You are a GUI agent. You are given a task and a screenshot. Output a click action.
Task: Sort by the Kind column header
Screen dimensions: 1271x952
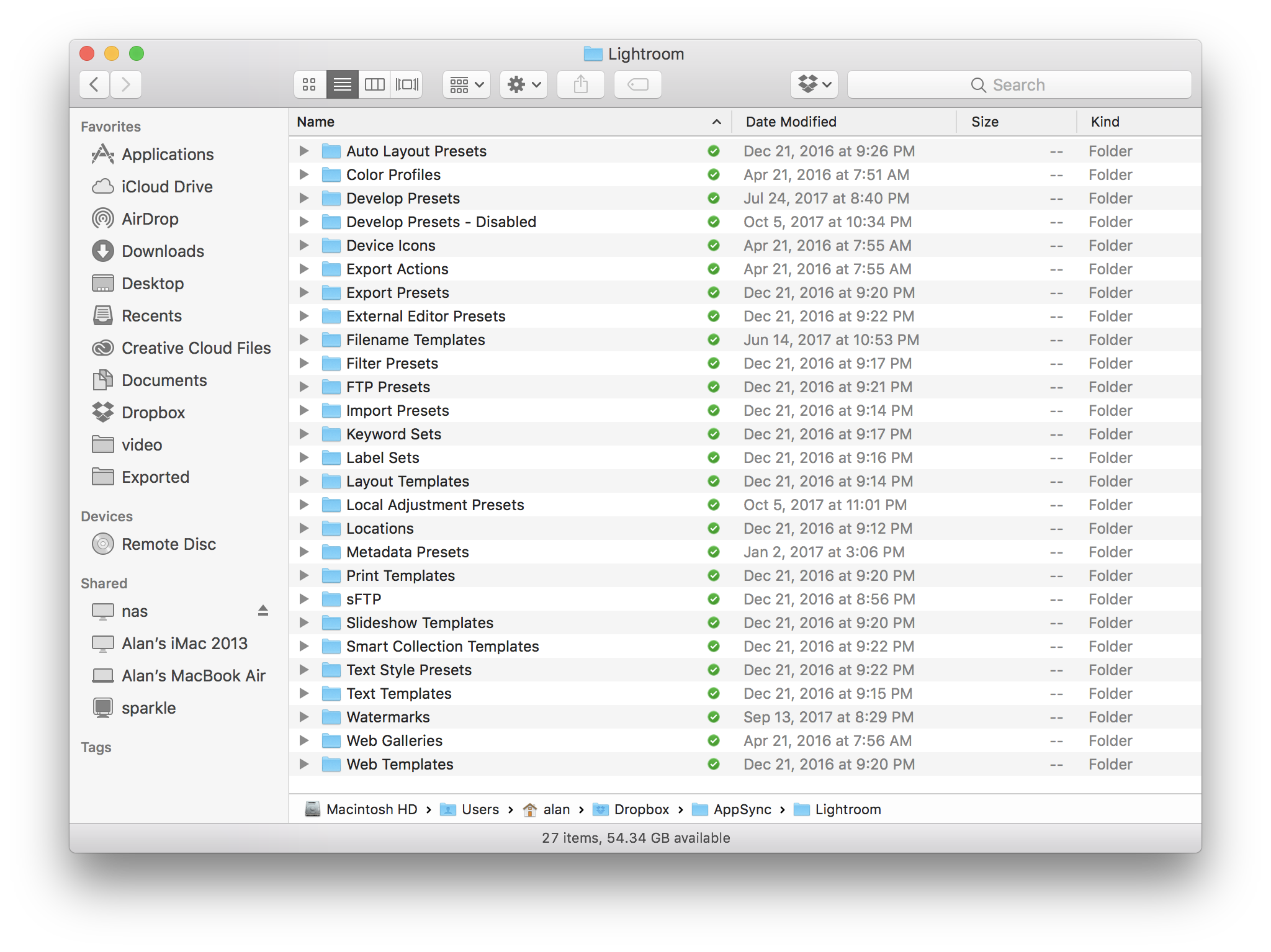[x=1139, y=122]
